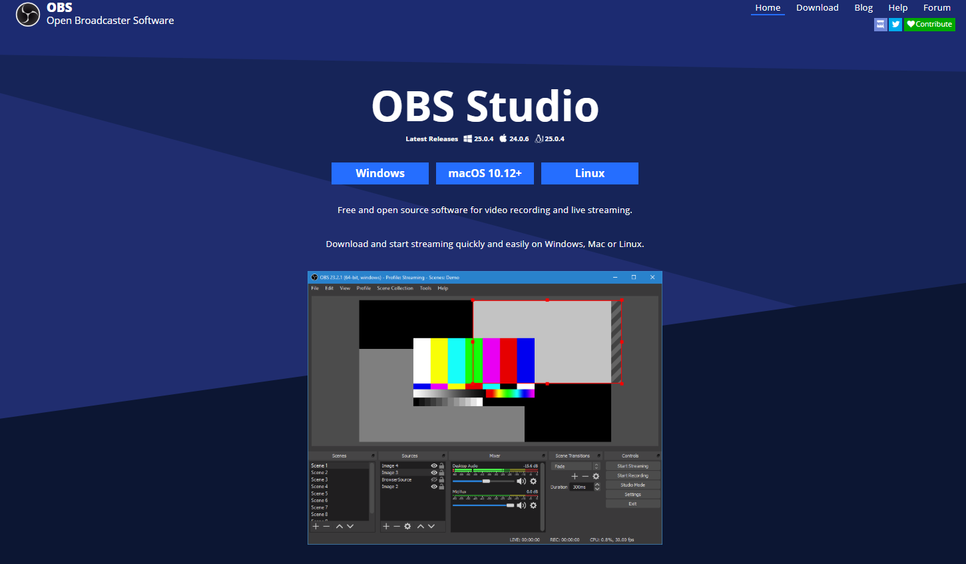Open the View menu in the OBS window

[x=344, y=288]
